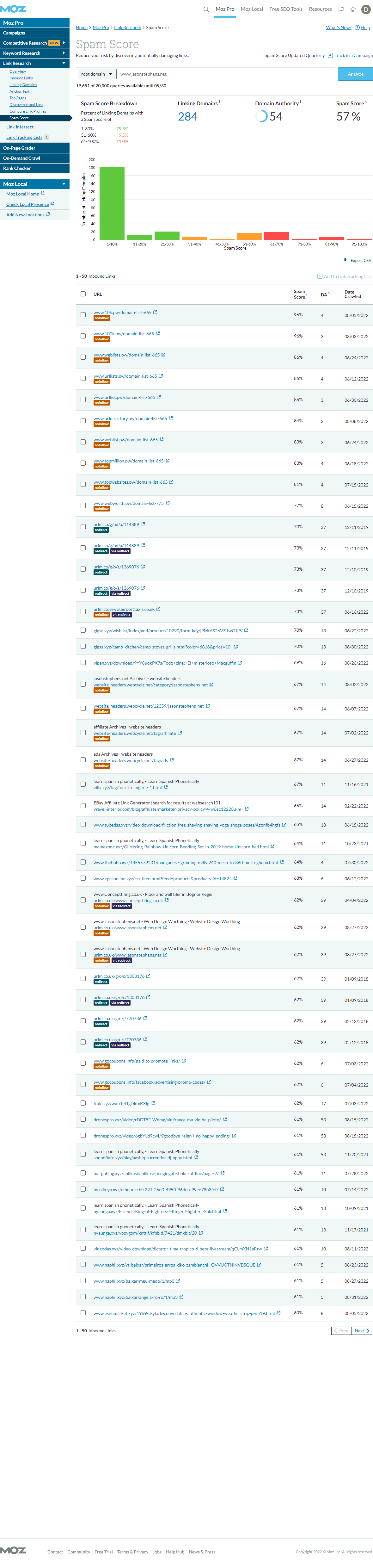Click the Link Research breadcrumb

pyautogui.click(x=128, y=28)
